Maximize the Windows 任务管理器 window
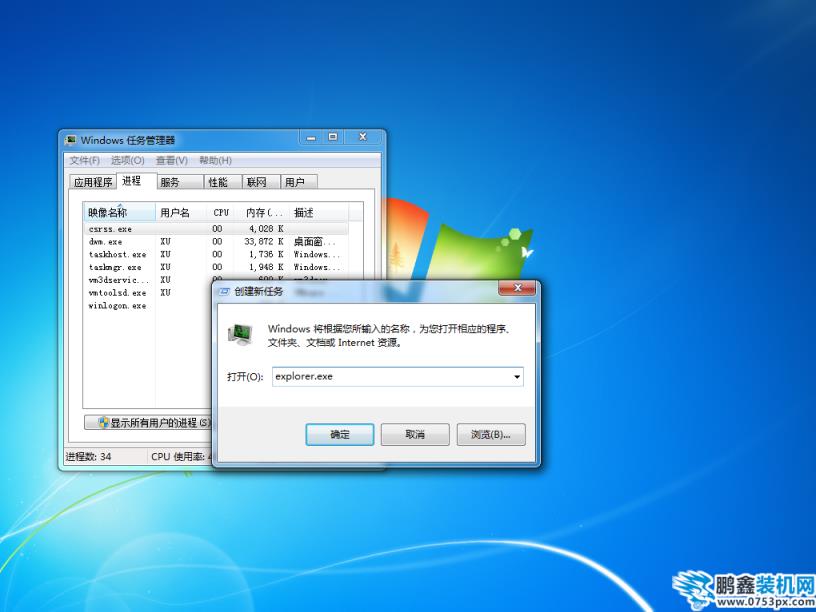Viewport: 816px width, 612px height. pyautogui.click(x=333, y=137)
